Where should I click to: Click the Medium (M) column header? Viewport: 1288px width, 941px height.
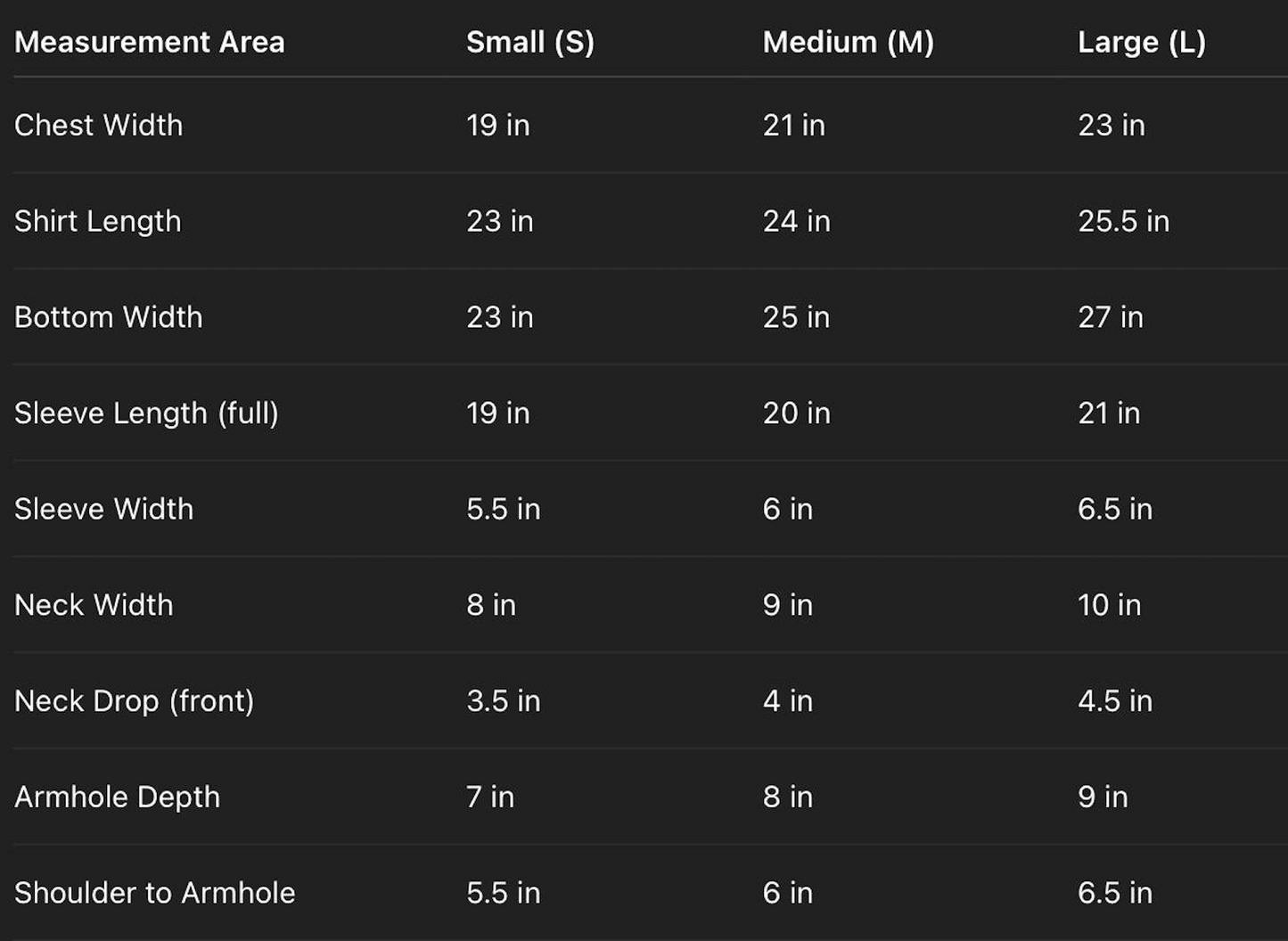pos(848,42)
